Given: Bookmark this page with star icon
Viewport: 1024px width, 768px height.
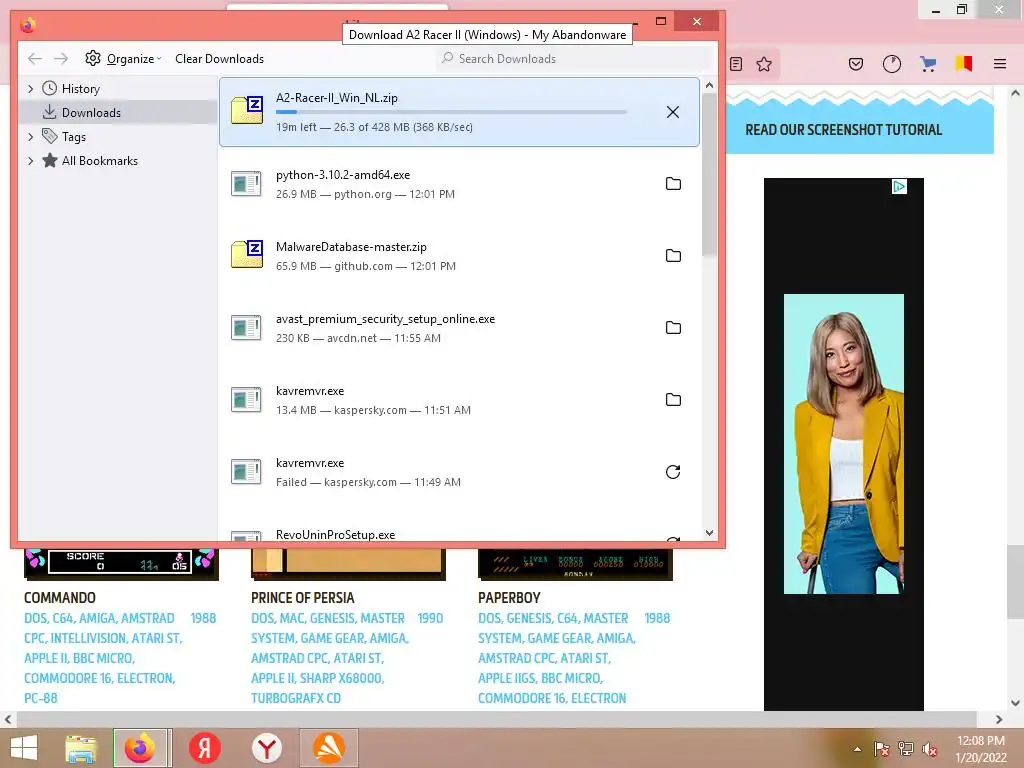Looking at the screenshot, I should click(763, 64).
